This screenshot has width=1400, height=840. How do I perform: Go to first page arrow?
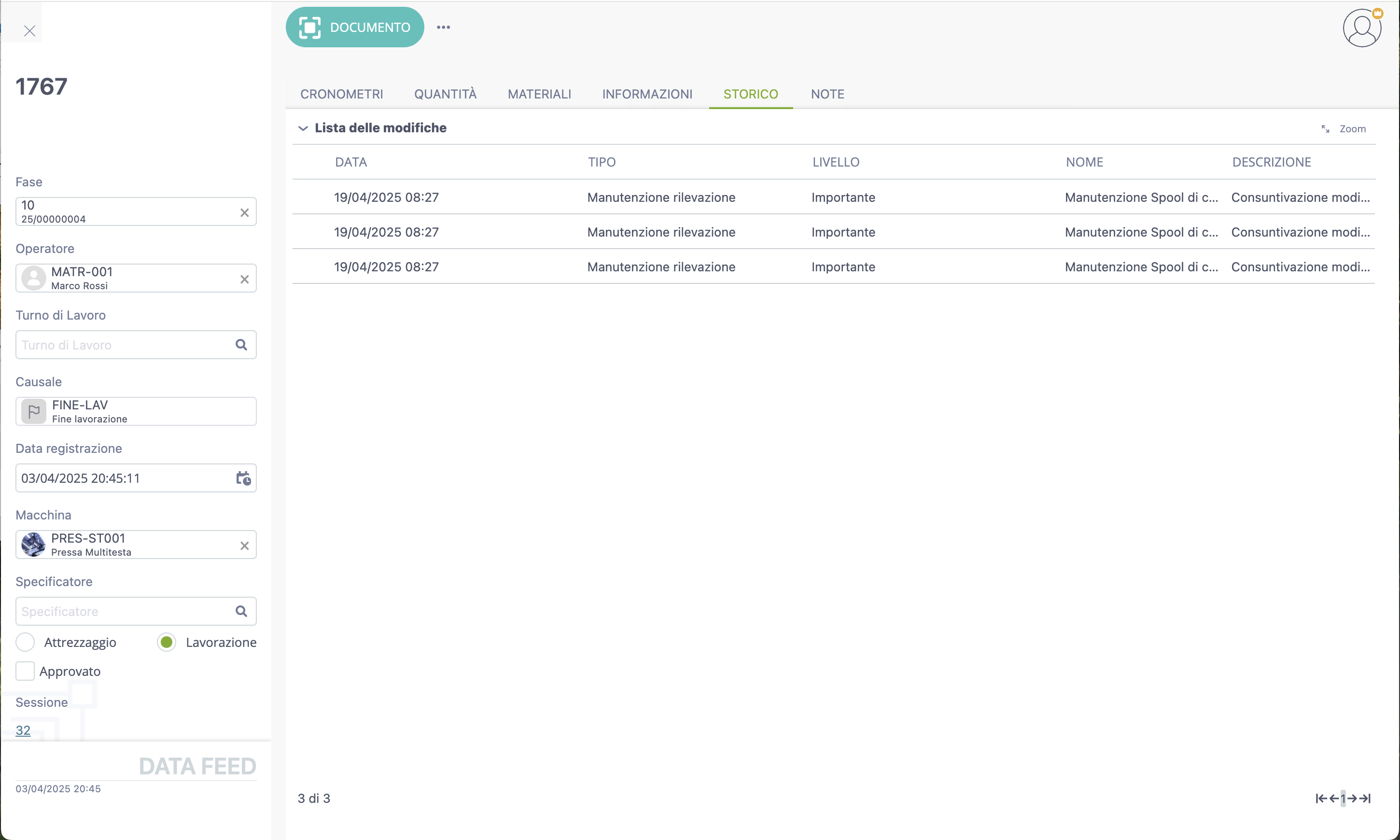tap(1321, 798)
